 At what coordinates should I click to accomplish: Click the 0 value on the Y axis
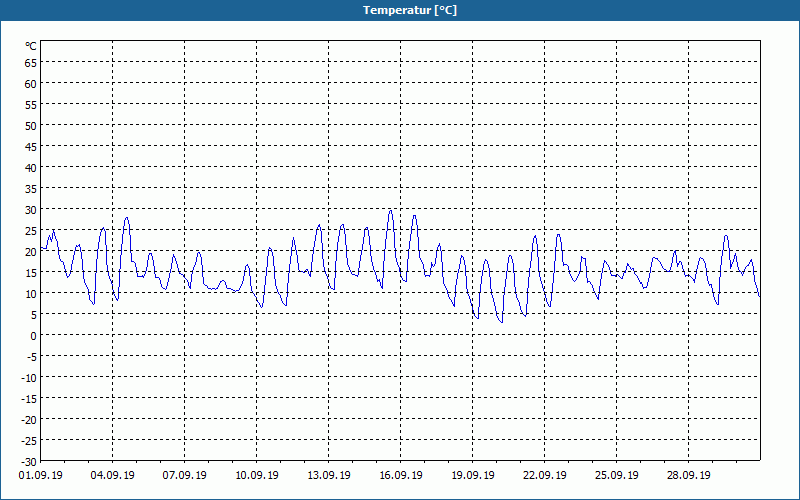coord(34,336)
